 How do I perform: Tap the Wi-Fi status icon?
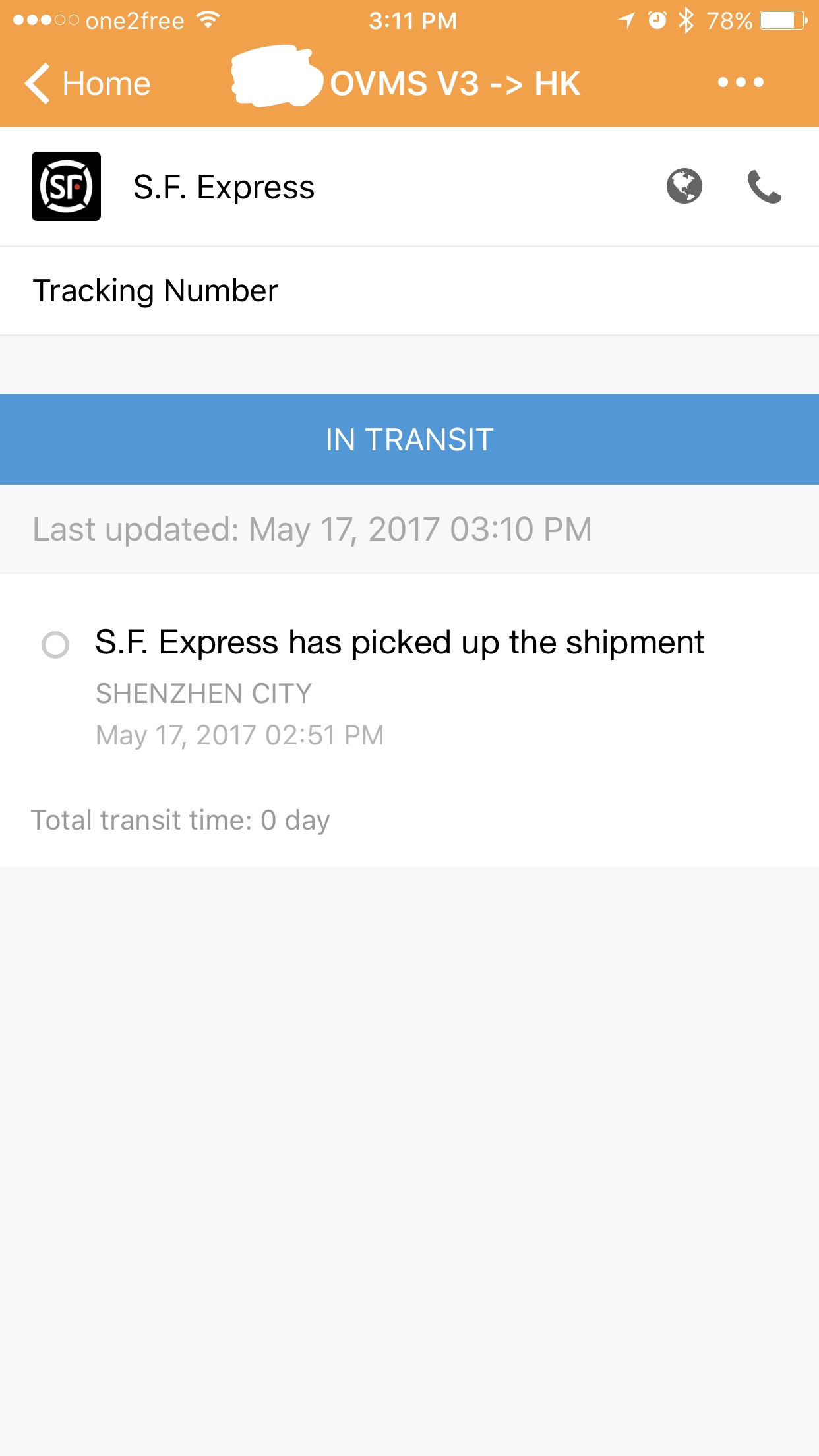click(208, 20)
